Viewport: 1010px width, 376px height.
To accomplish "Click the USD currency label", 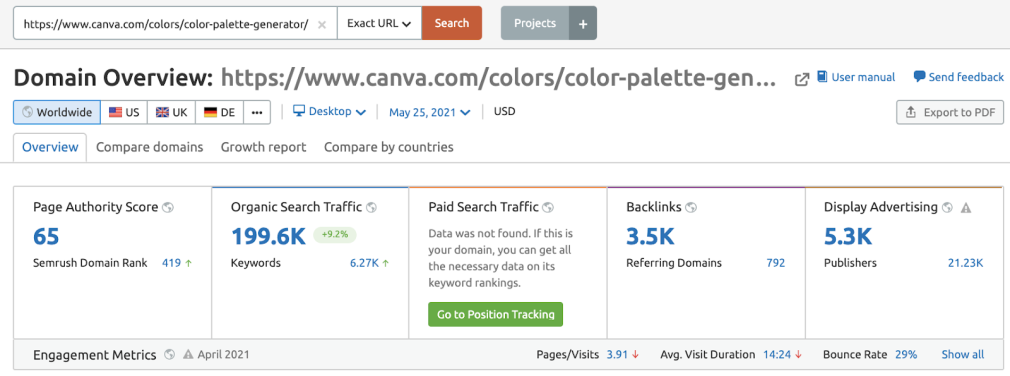I will pos(504,111).
